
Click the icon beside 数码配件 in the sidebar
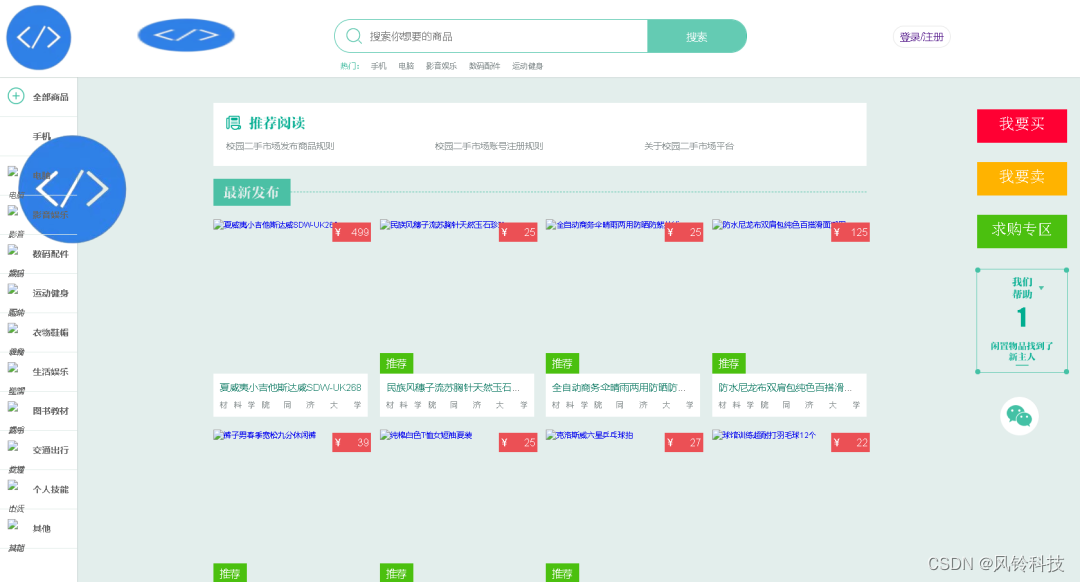(12, 250)
